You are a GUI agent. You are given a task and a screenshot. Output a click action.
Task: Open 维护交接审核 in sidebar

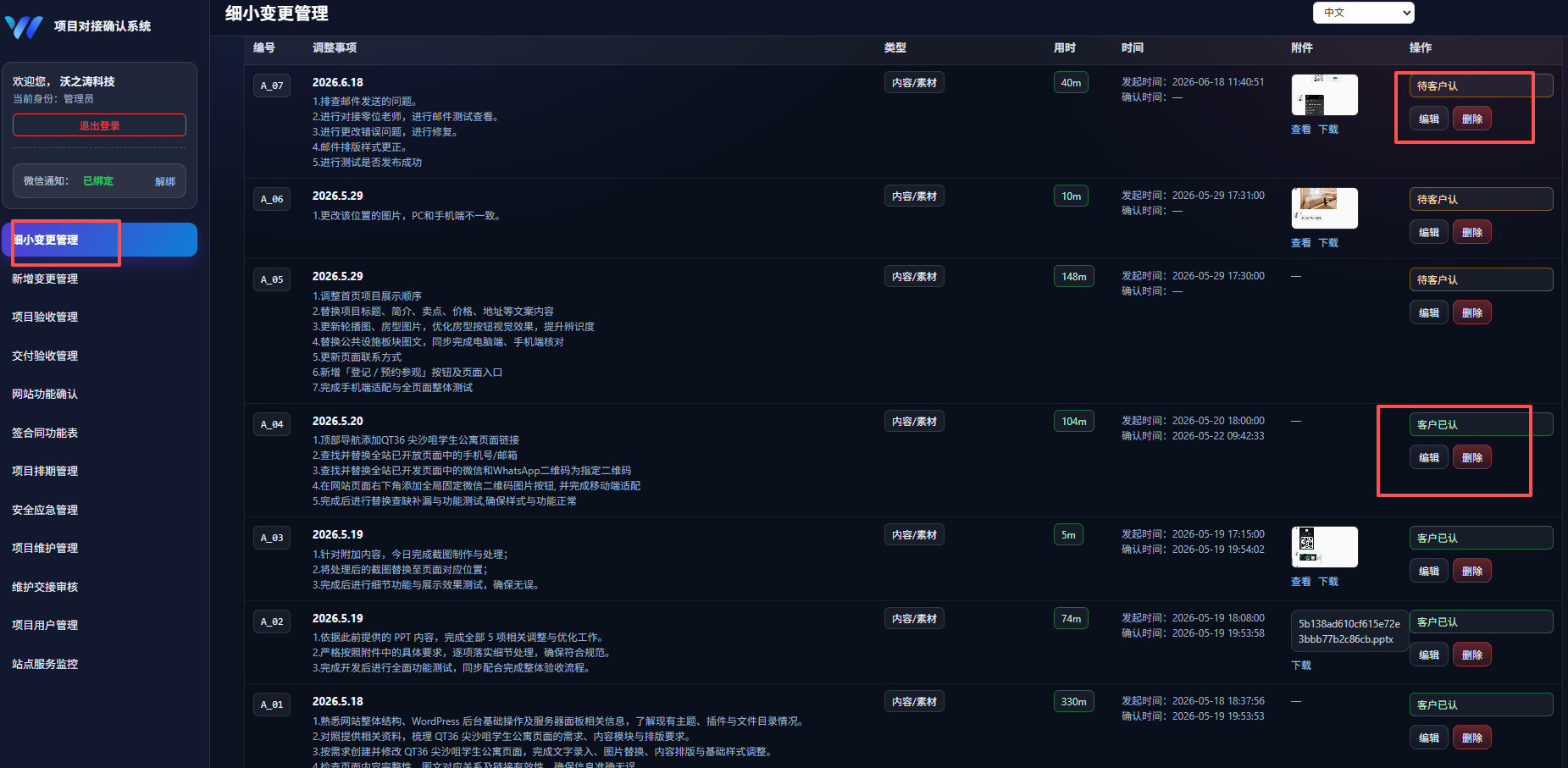(x=45, y=587)
